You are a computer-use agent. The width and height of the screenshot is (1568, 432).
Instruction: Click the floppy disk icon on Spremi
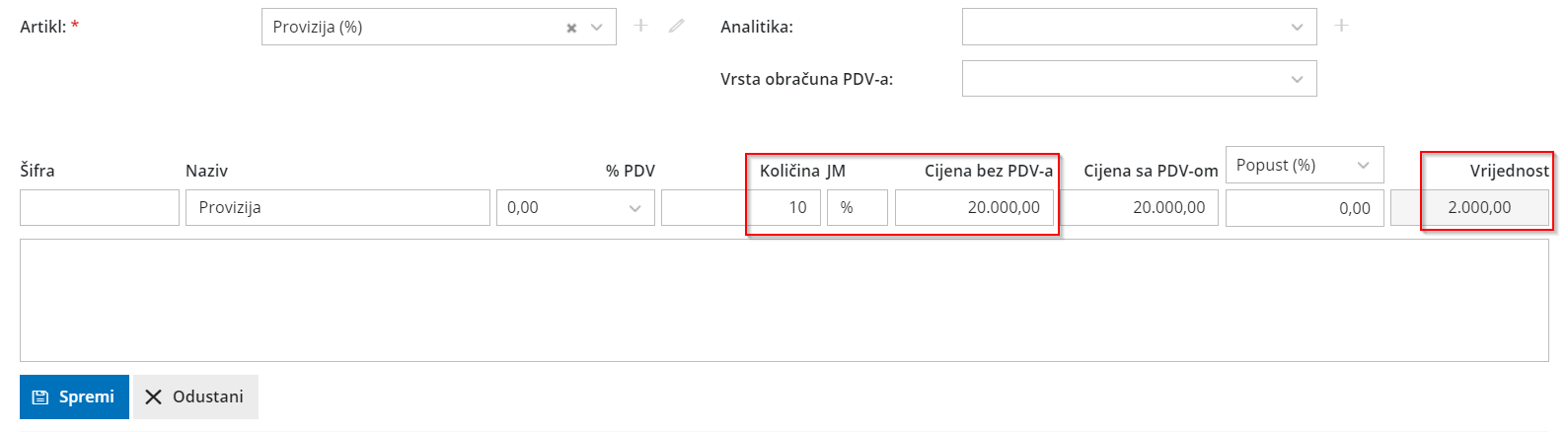coord(40,397)
